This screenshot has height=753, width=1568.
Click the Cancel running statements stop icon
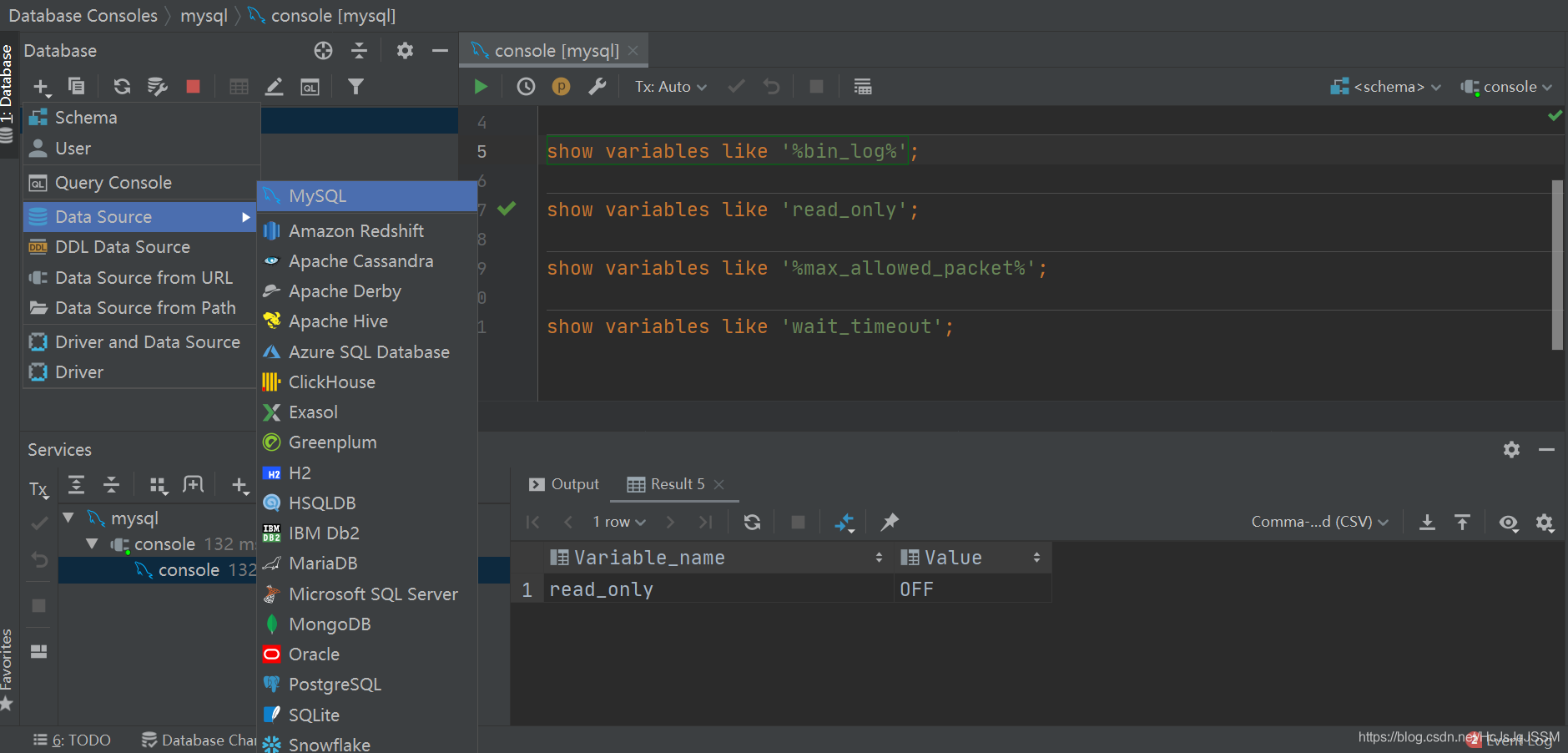click(817, 86)
